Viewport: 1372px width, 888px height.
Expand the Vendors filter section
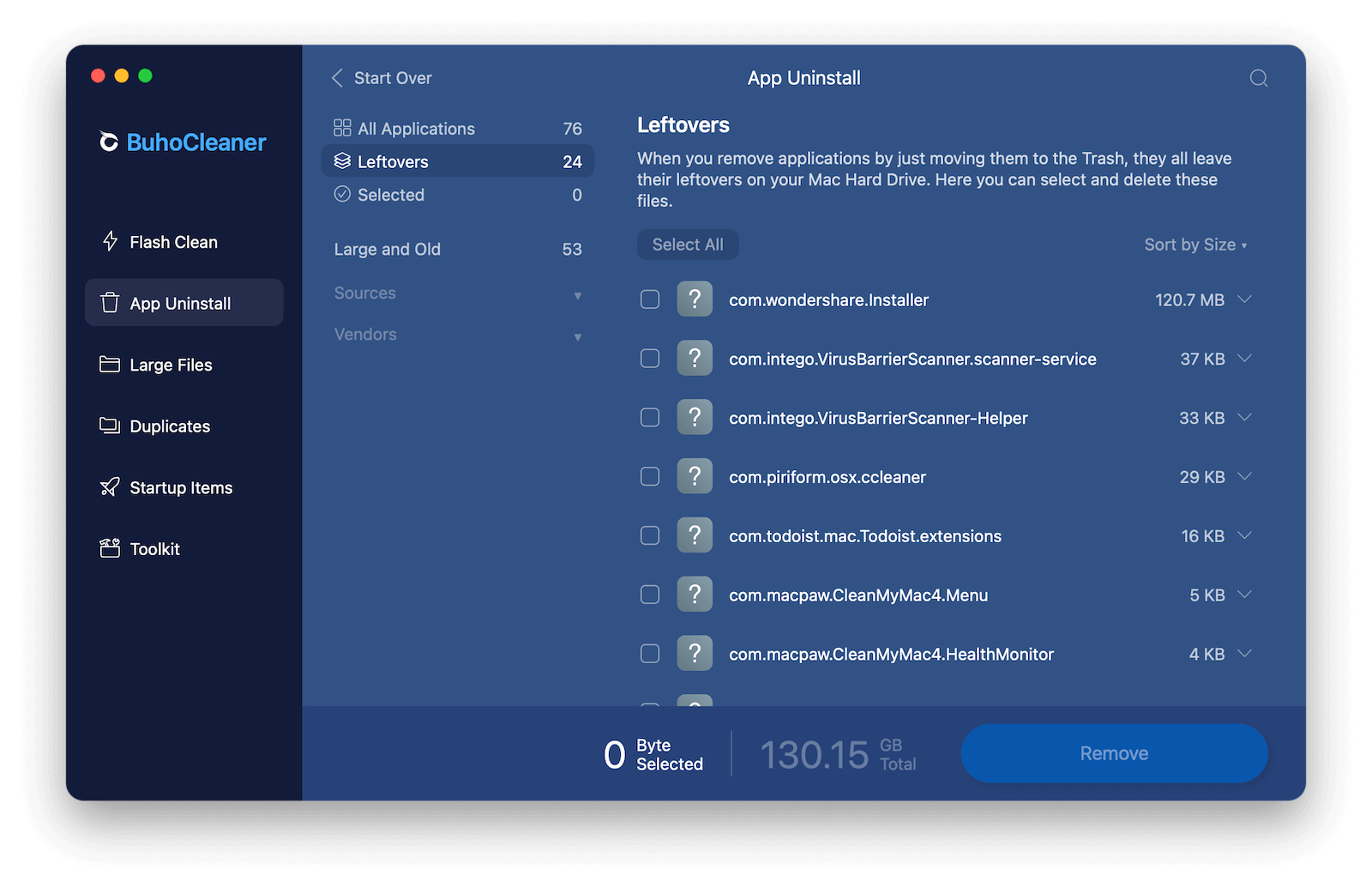[458, 335]
